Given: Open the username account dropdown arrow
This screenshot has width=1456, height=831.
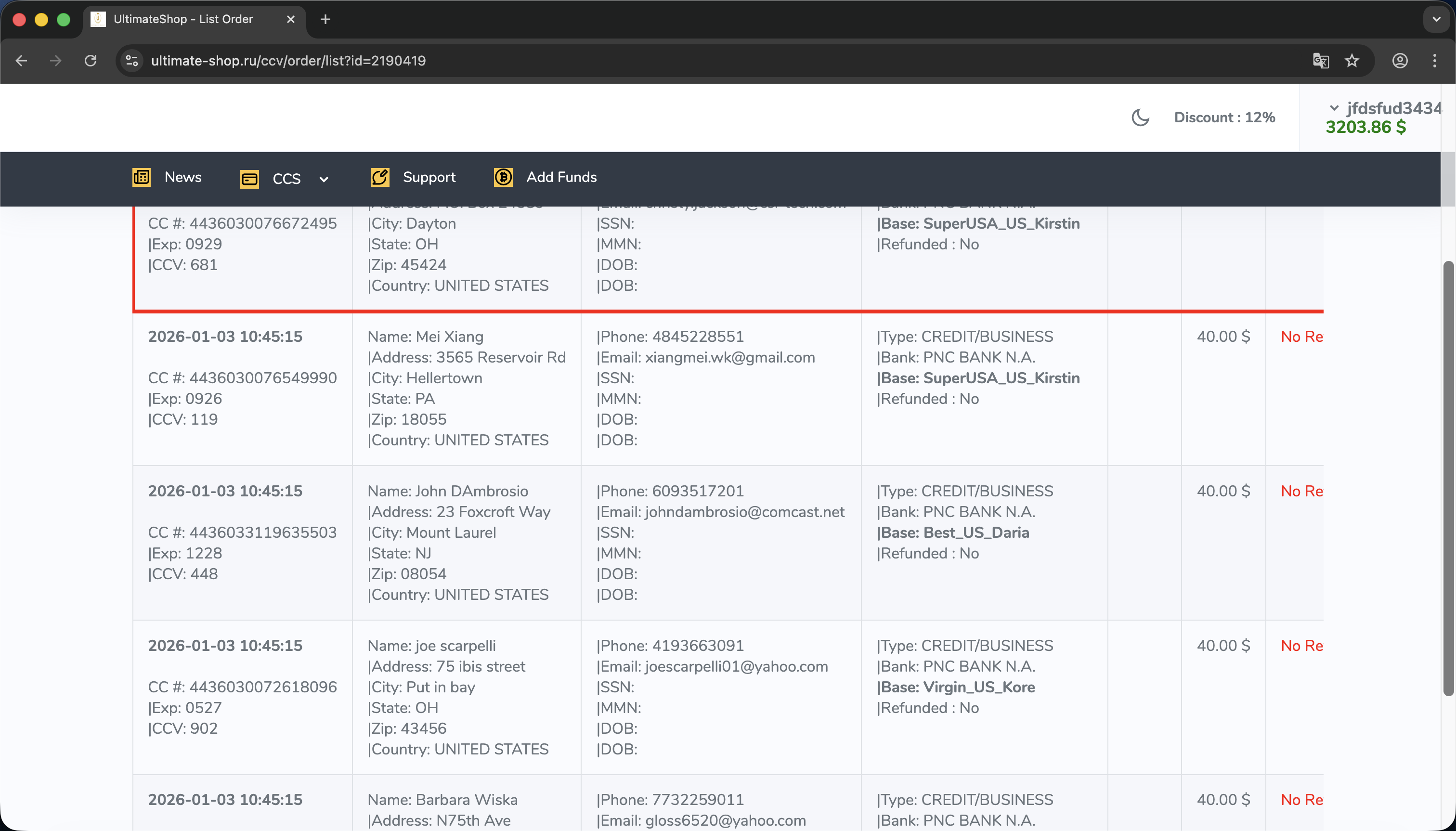Looking at the screenshot, I should [1334, 108].
